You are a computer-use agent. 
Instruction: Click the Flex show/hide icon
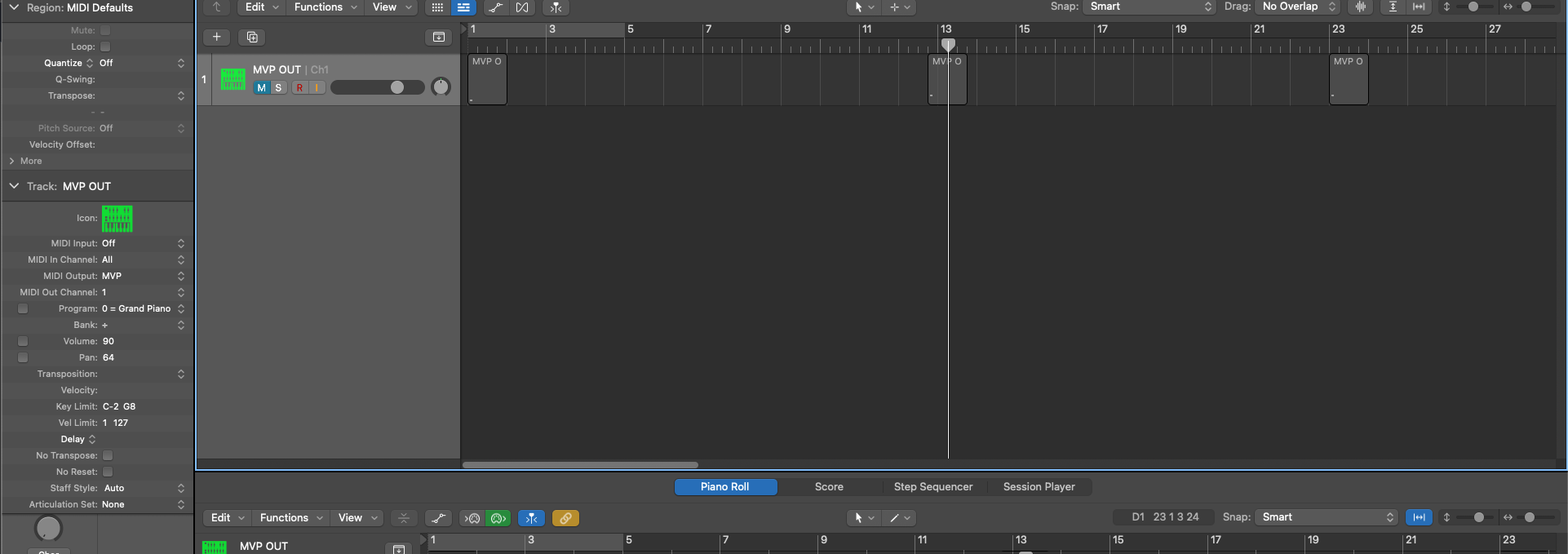tap(522, 7)
